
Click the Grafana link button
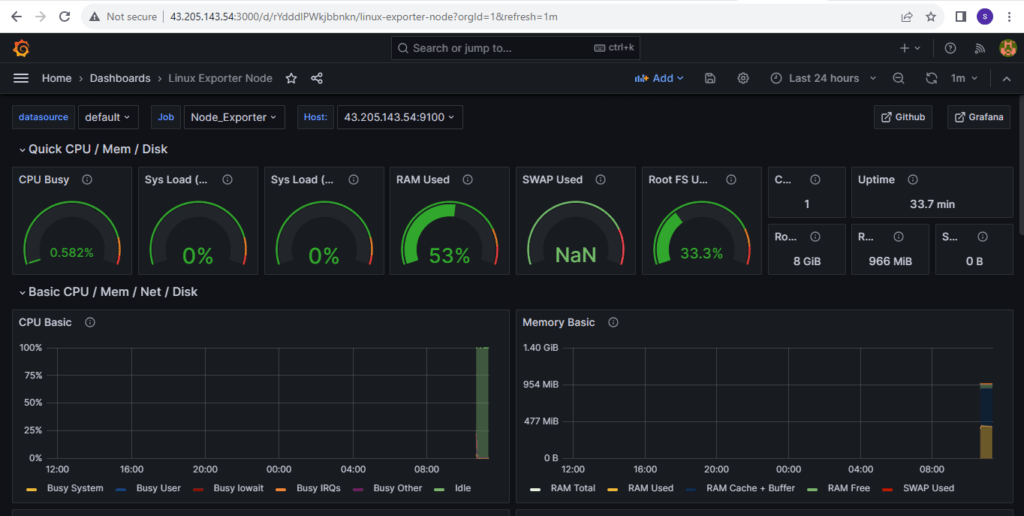pos(979,117)
